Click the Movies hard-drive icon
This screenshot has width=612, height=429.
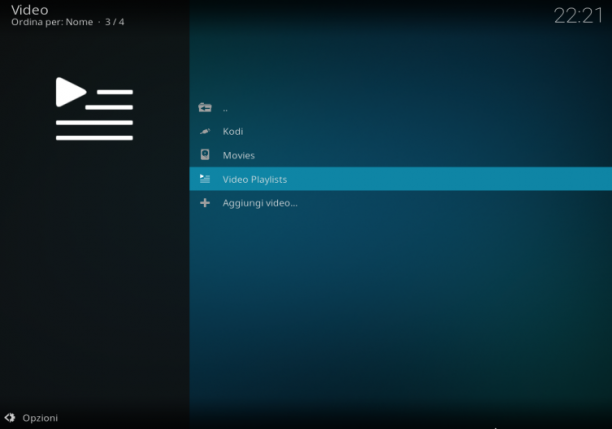205,155
